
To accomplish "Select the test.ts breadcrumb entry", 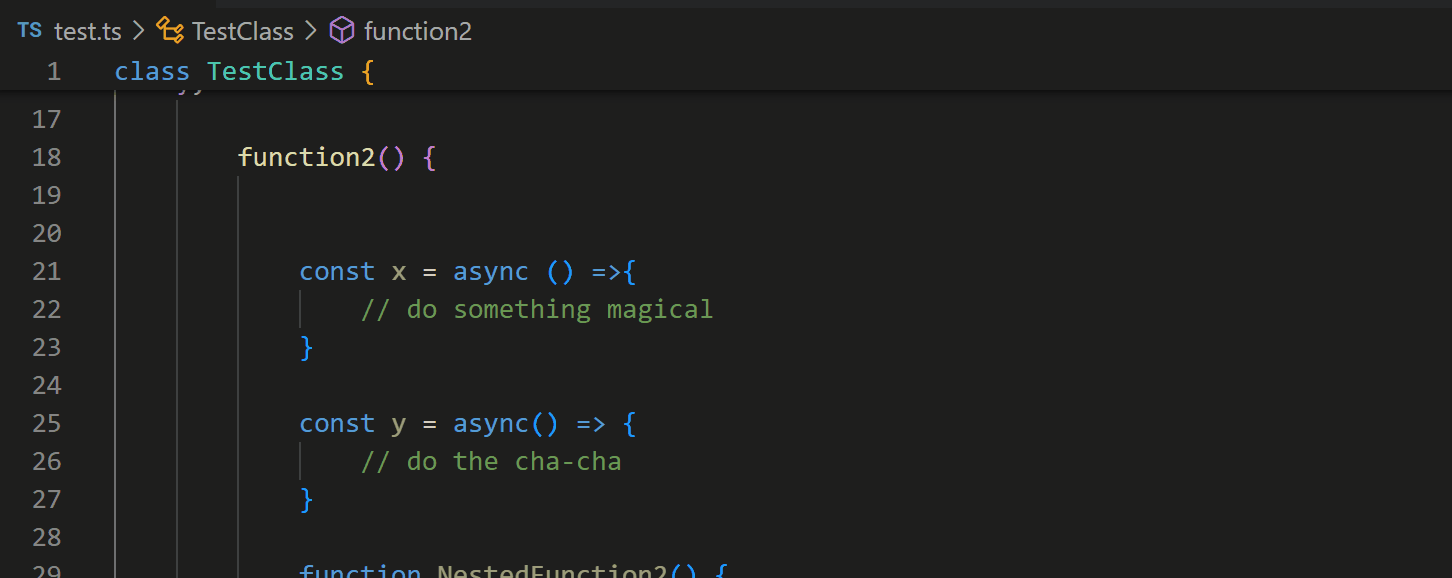I will [x=88, y=31].
